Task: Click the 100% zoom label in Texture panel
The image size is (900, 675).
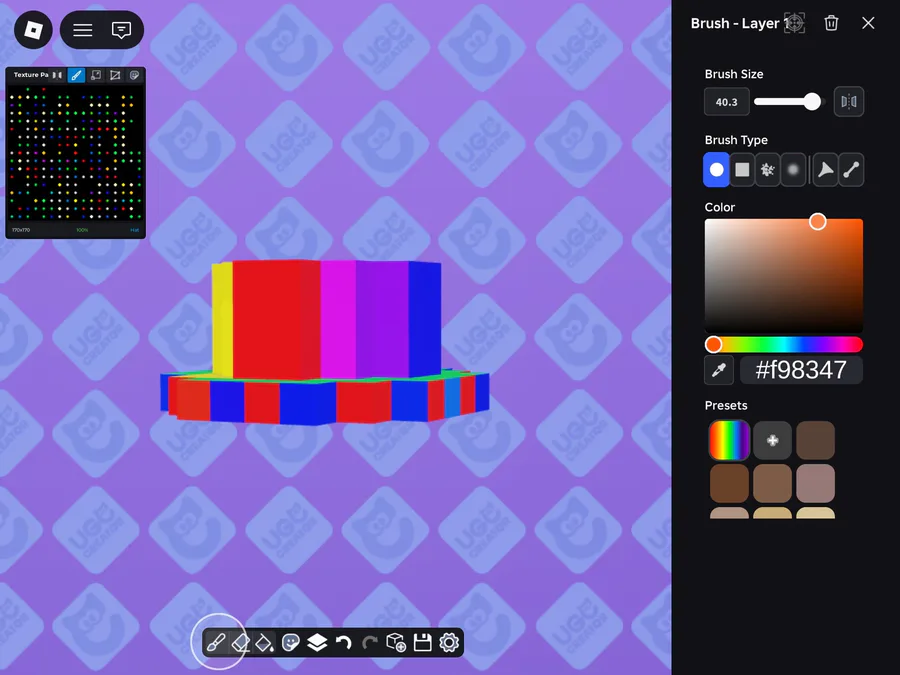Action: [x=82, y=230]
